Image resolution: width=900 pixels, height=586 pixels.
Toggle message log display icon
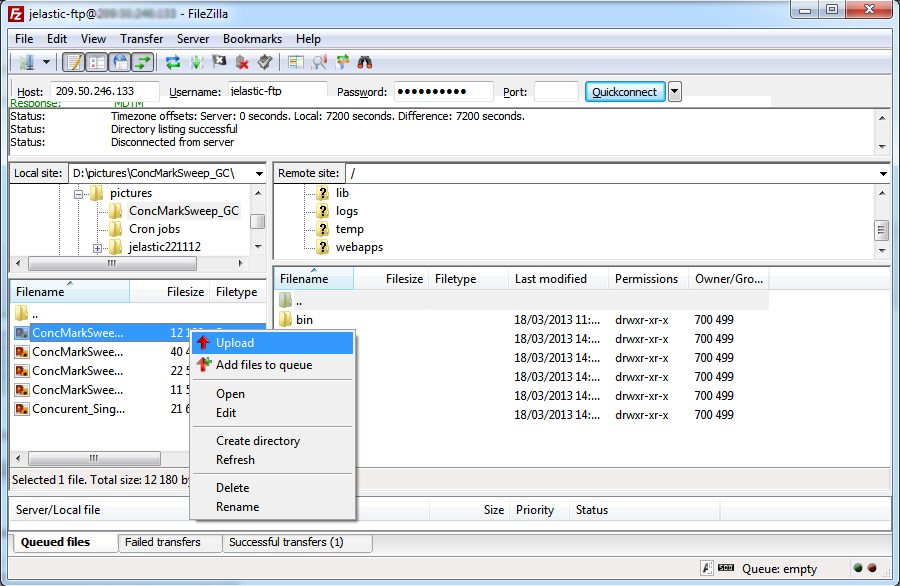73,62
